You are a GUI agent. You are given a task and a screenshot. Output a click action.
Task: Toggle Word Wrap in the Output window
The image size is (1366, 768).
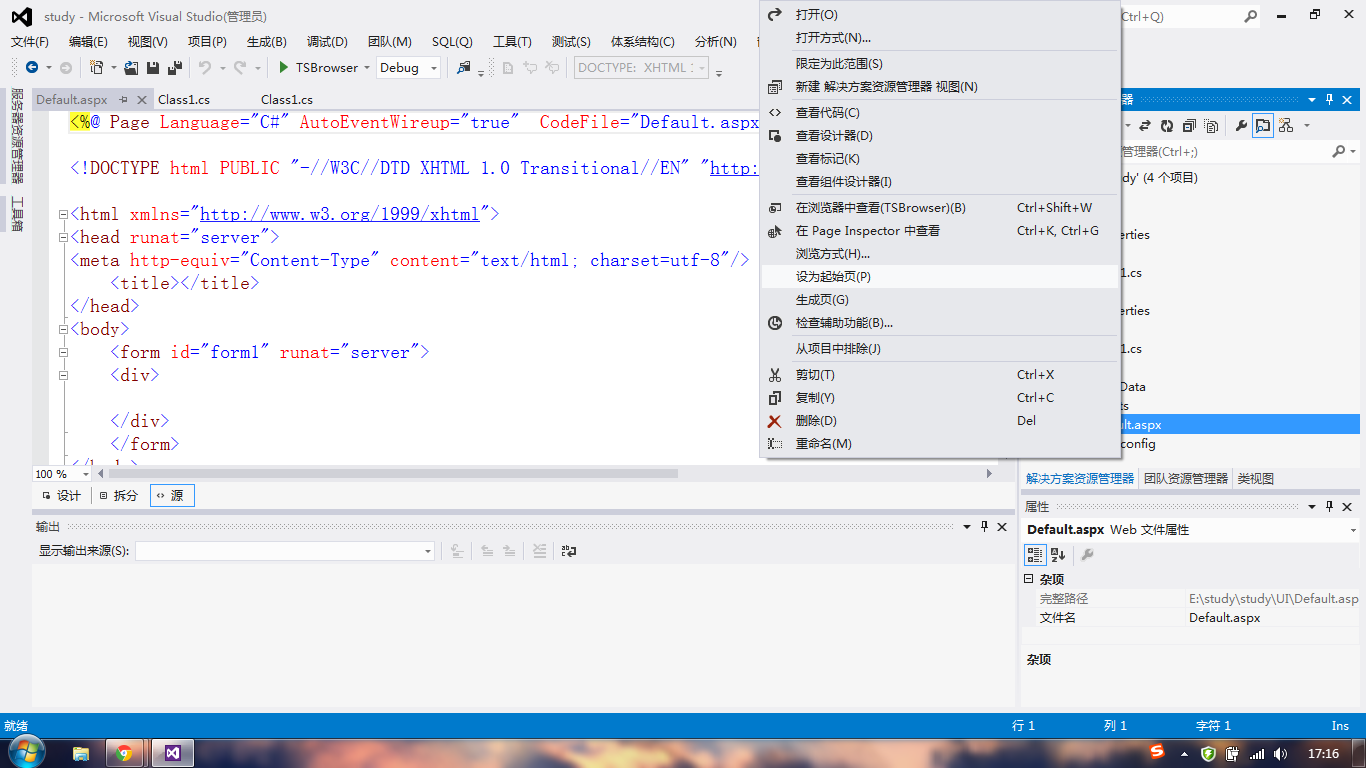point(569,551)
